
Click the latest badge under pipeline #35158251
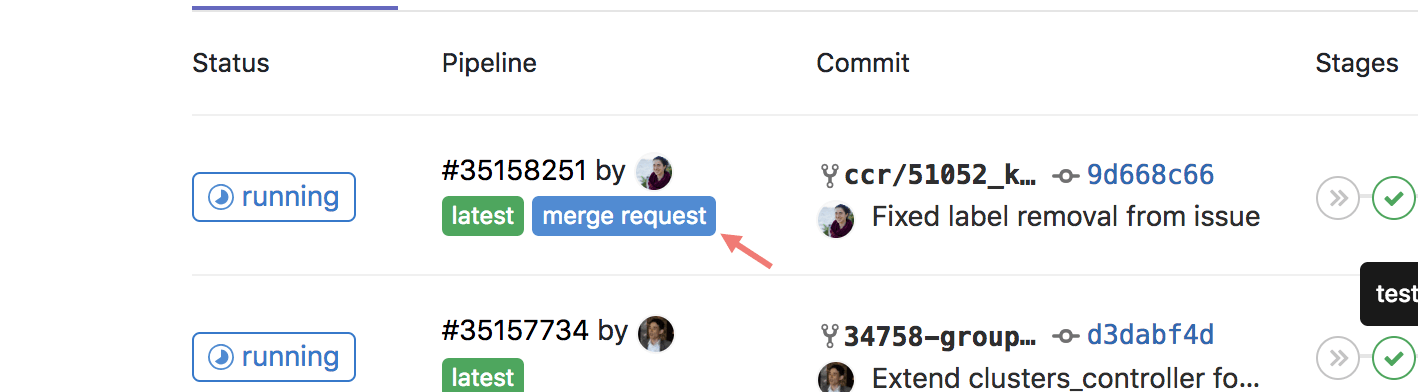pyautogui.click(x=483, y=216)
